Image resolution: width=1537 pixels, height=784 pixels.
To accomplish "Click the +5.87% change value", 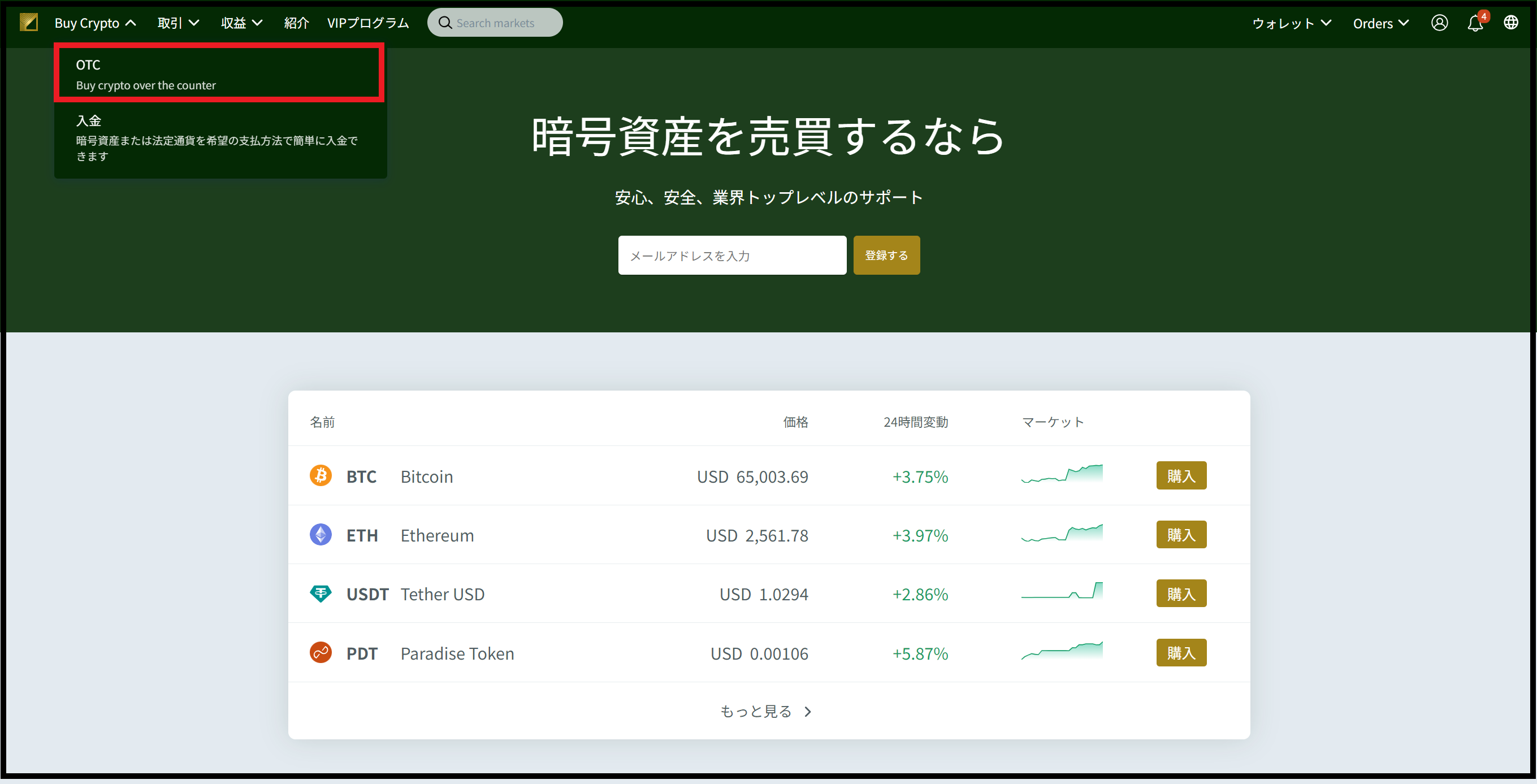I will click(920, 654).
